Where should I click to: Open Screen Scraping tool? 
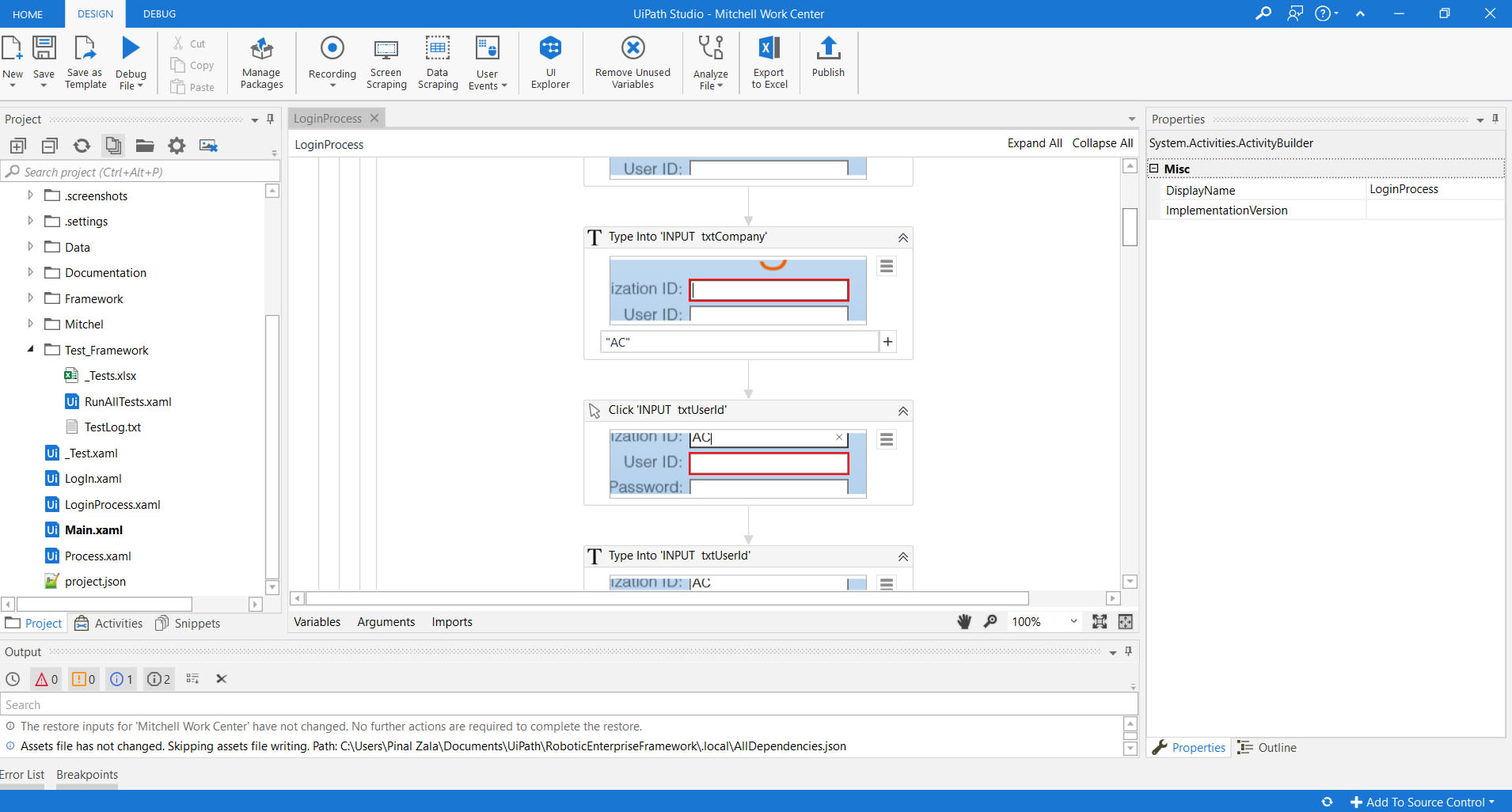(x=386, y=62)
